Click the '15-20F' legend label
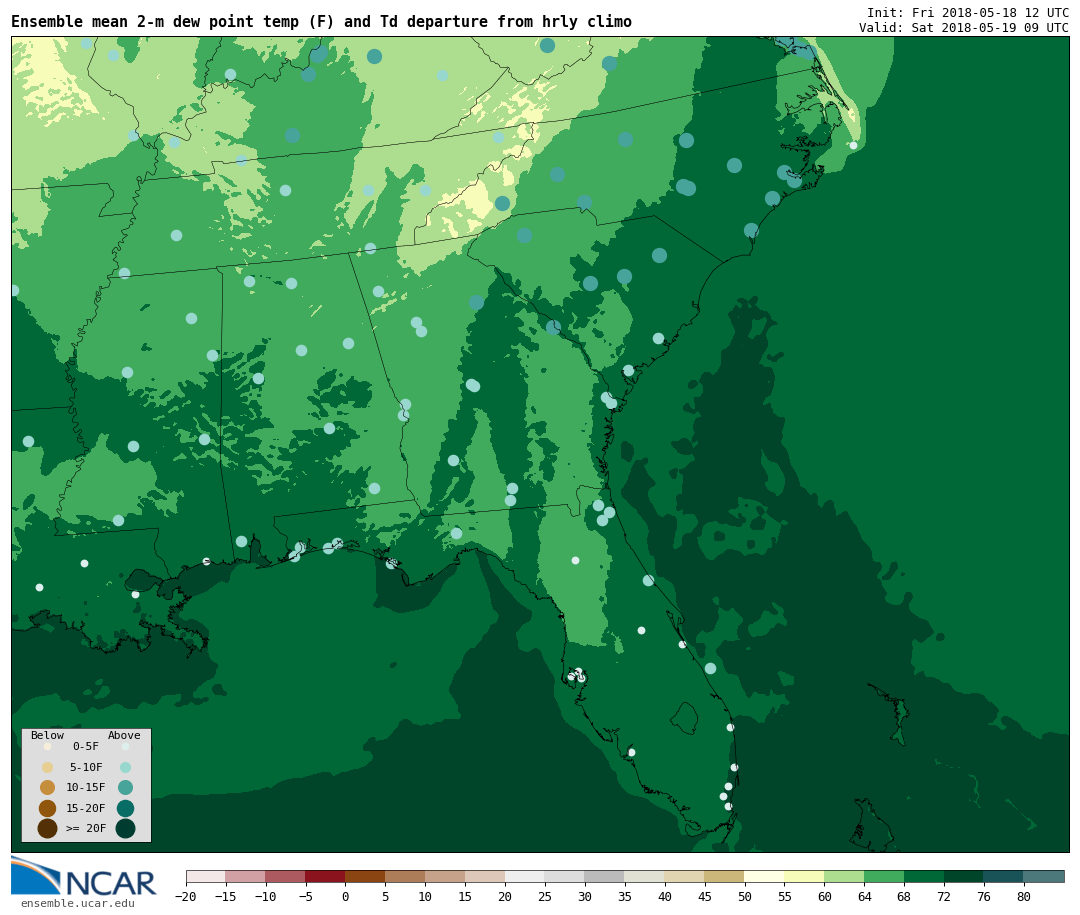This screenshot has width=1080, height=915. 86,808
